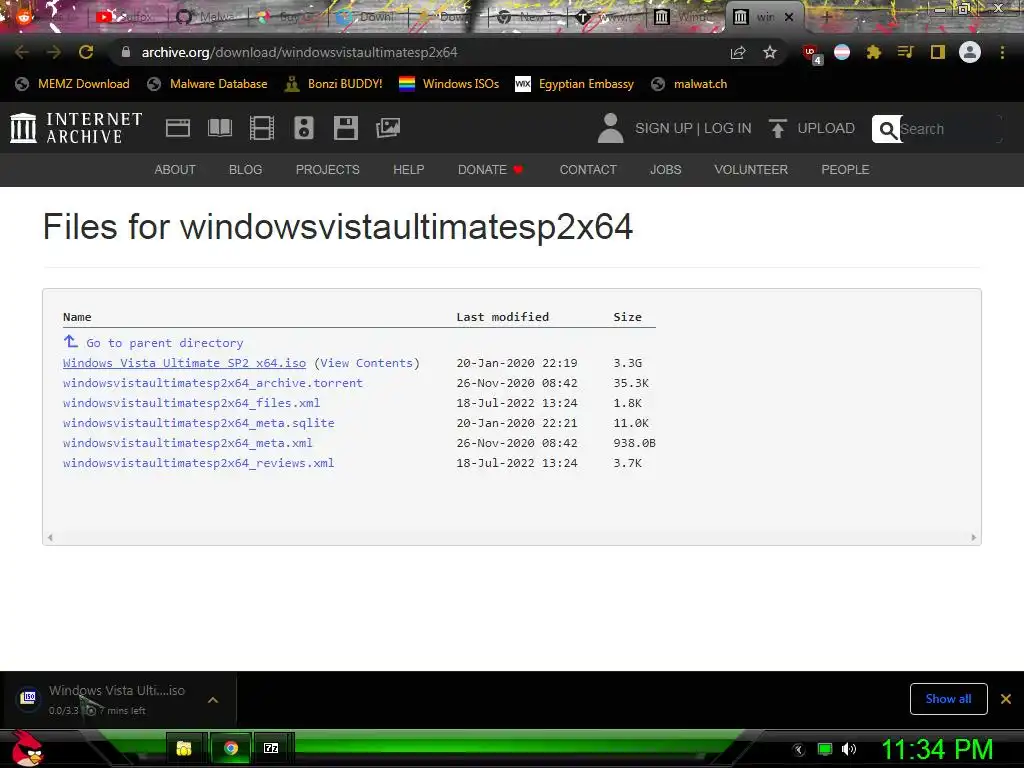Open the HELP menu item

[x=409, y=170]
